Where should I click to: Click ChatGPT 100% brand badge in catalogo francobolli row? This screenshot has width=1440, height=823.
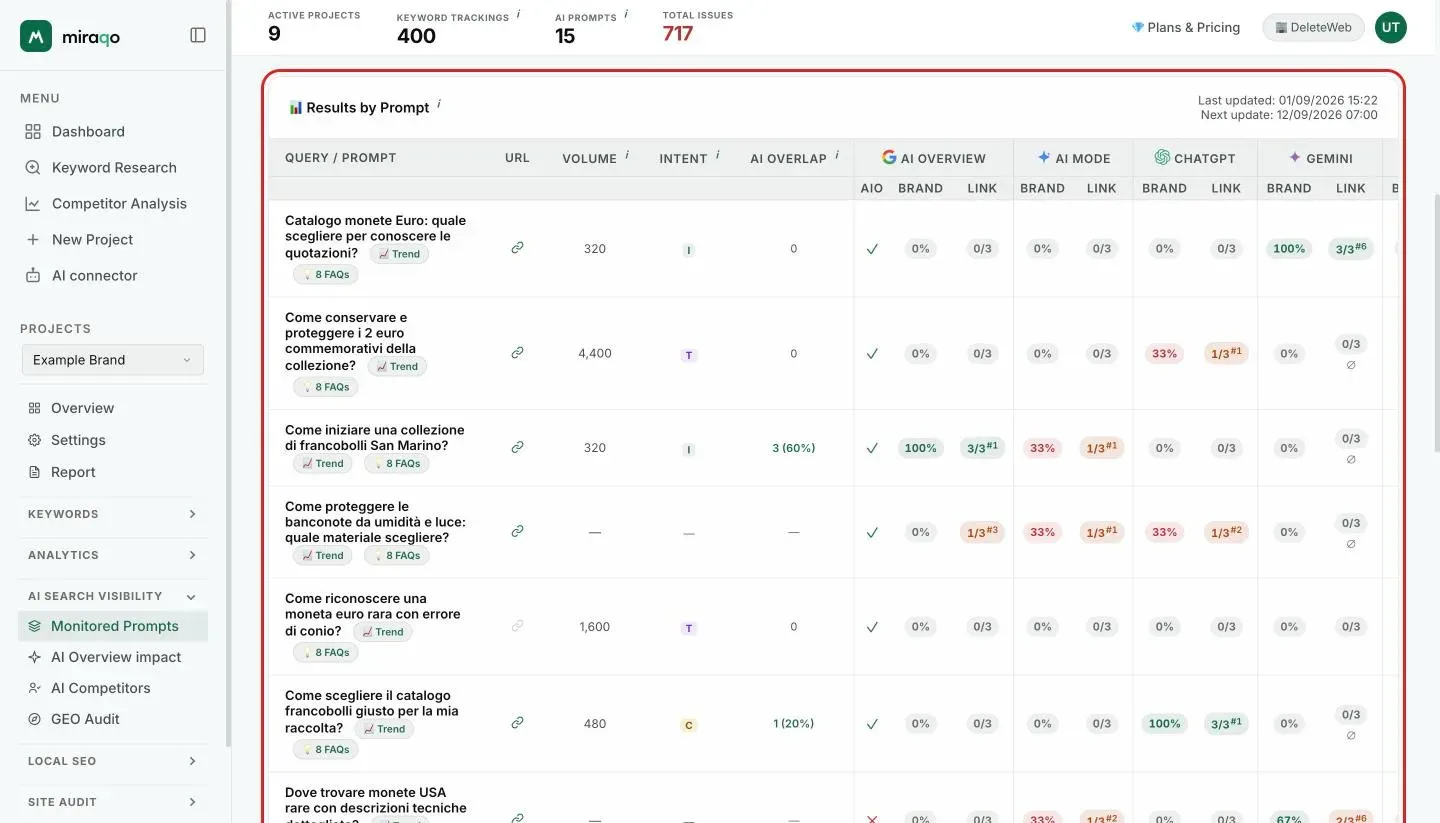pyautogui.click(x=1164, y=723)
